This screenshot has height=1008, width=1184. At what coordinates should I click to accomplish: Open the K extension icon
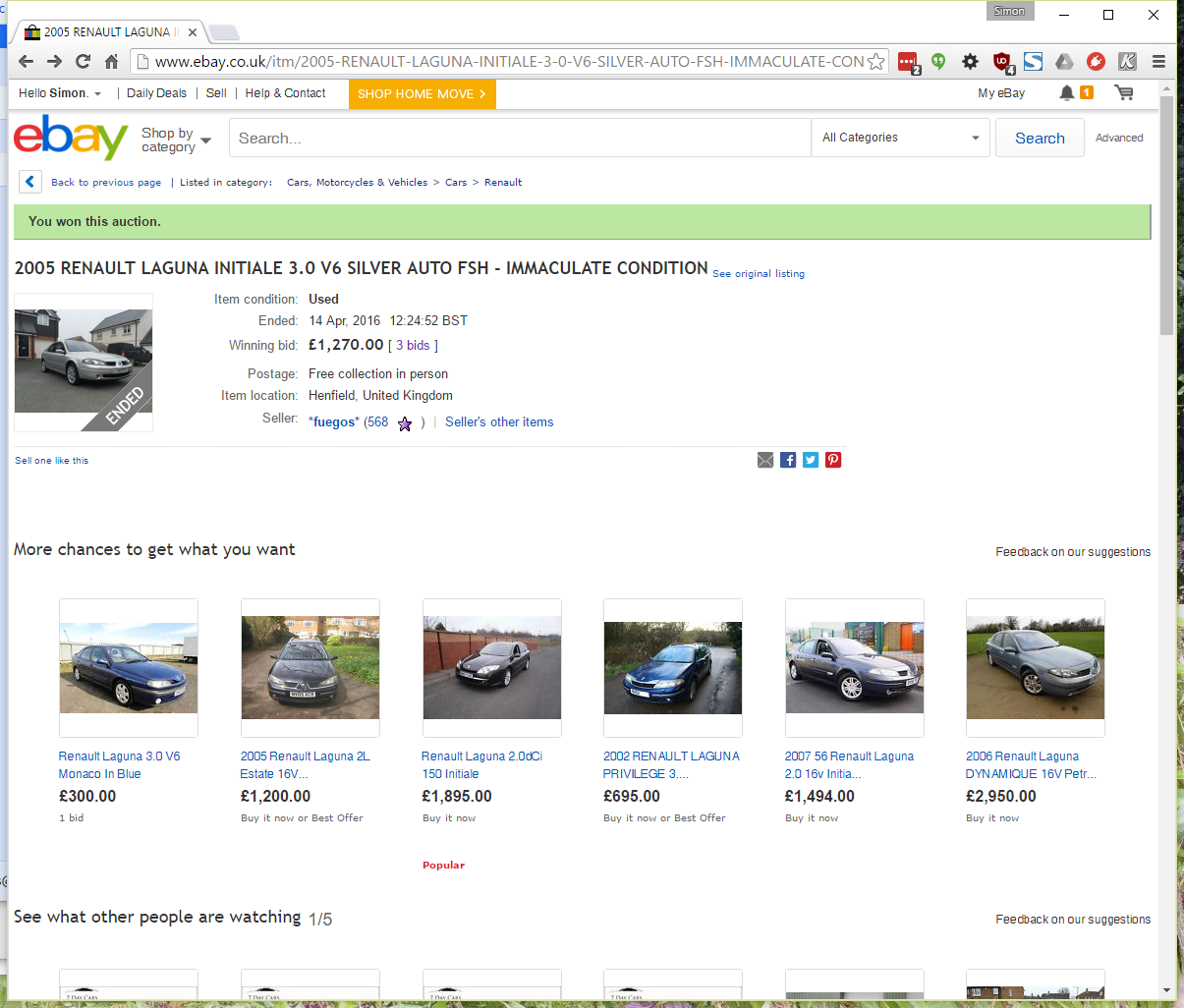point(1127,61)
